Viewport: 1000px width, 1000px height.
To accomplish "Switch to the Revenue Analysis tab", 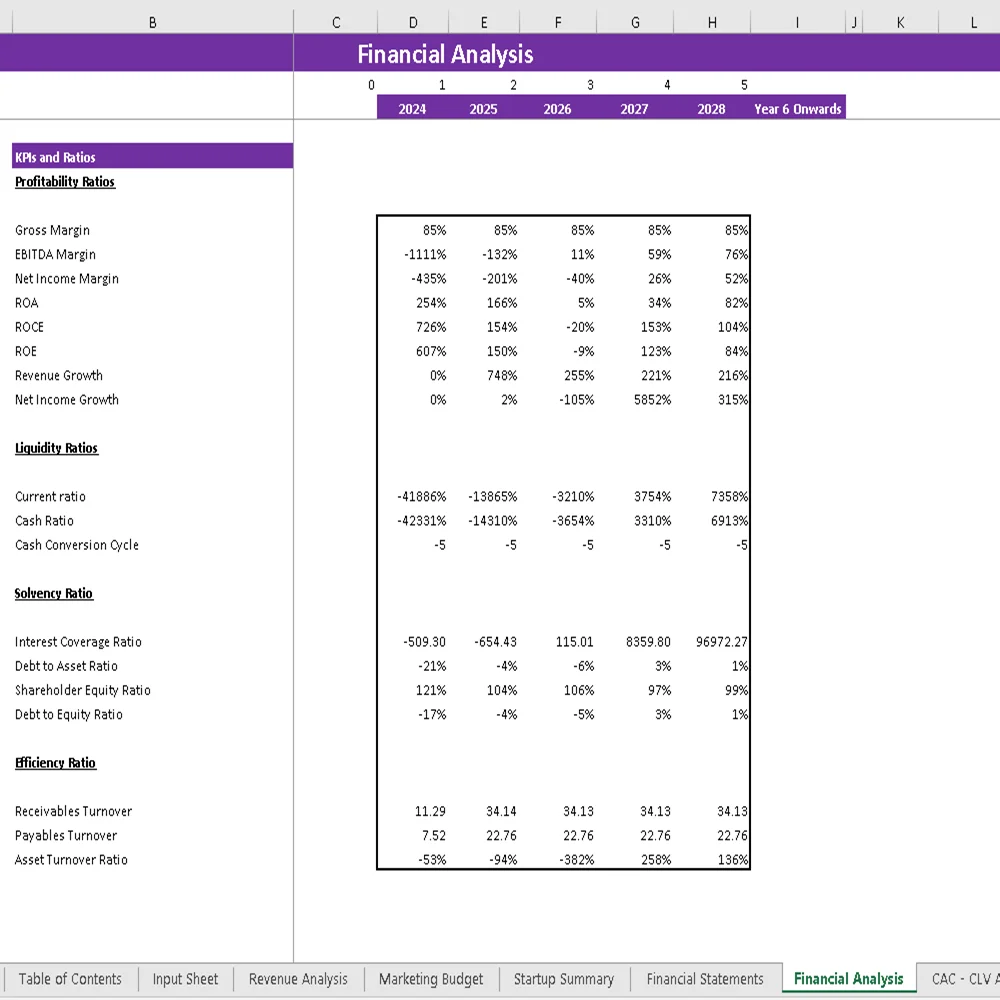I will click(x=297, y=979).
